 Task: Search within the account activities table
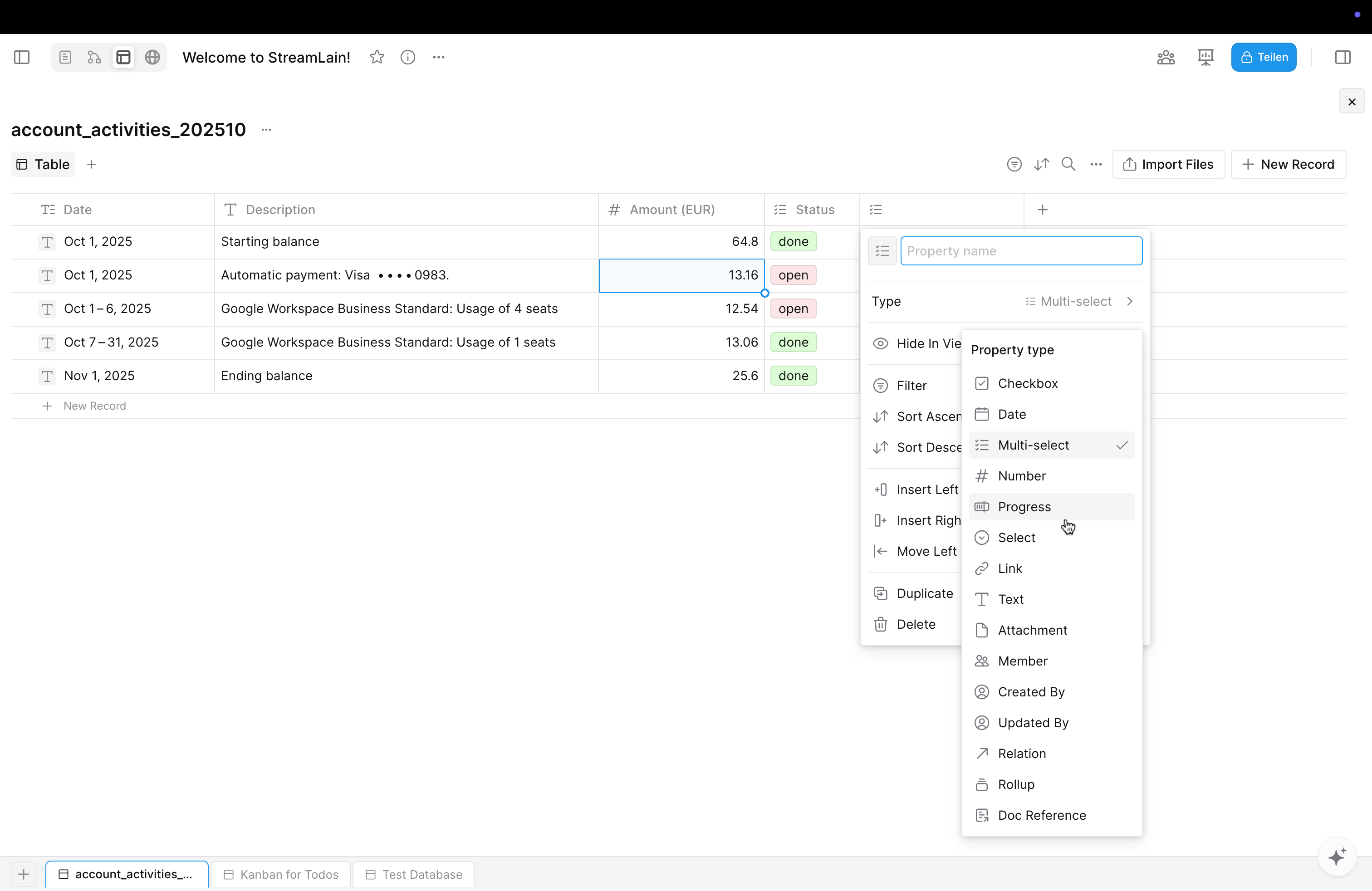point(1068,164)
